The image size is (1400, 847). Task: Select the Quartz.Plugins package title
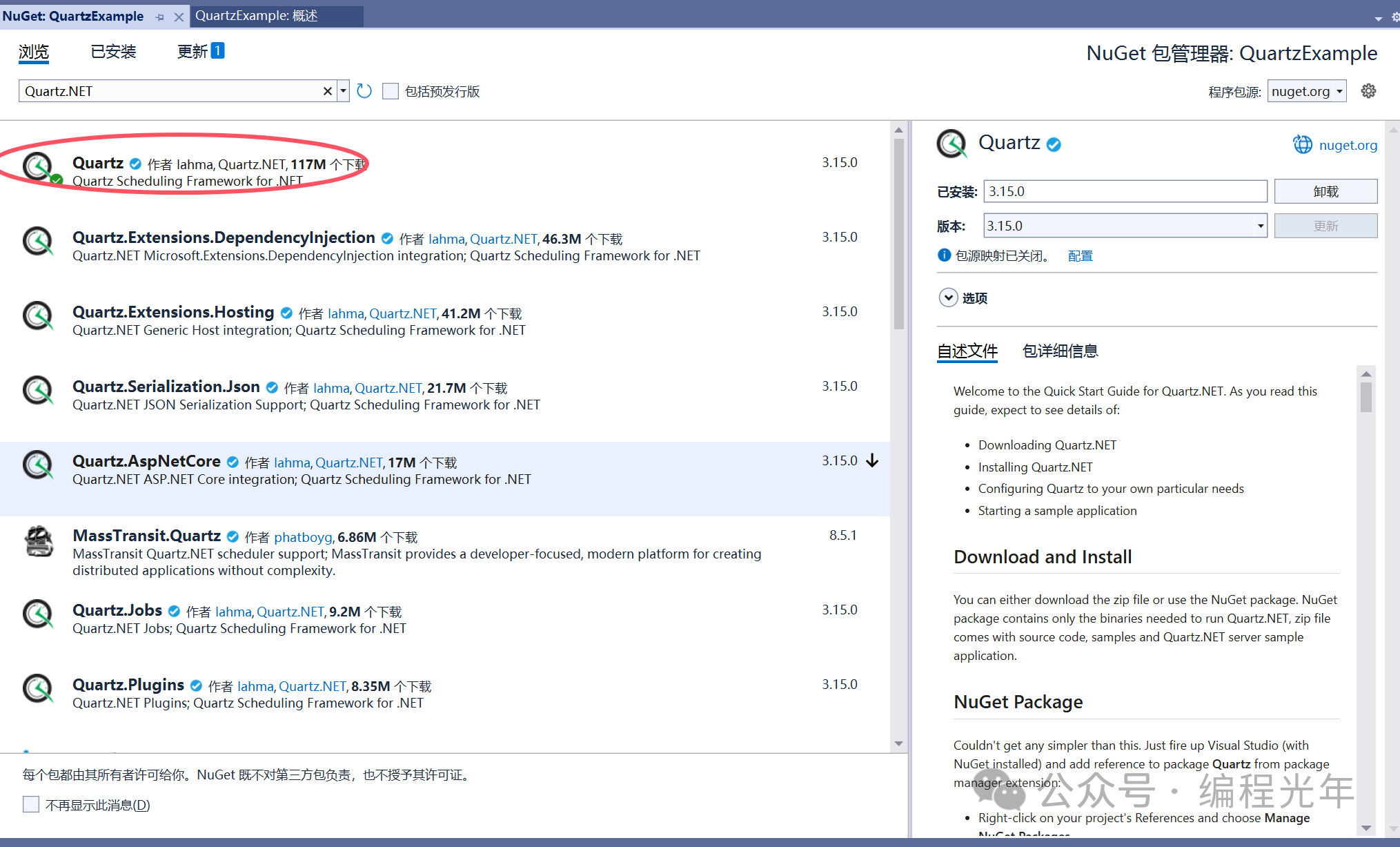tap(128, 685)
